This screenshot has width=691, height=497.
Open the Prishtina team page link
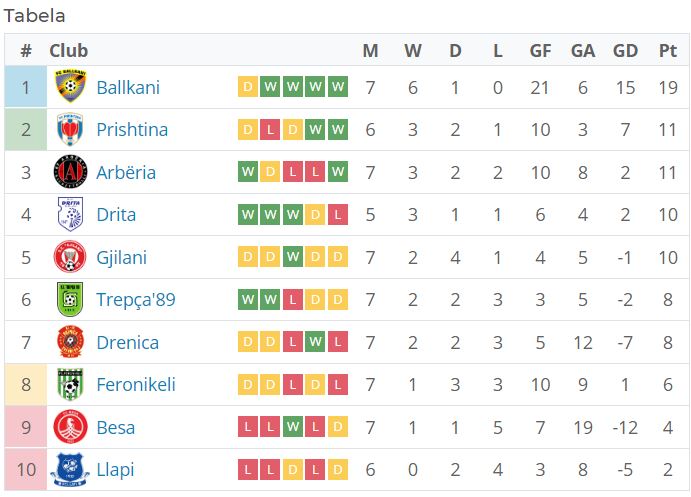click(132, 130)
